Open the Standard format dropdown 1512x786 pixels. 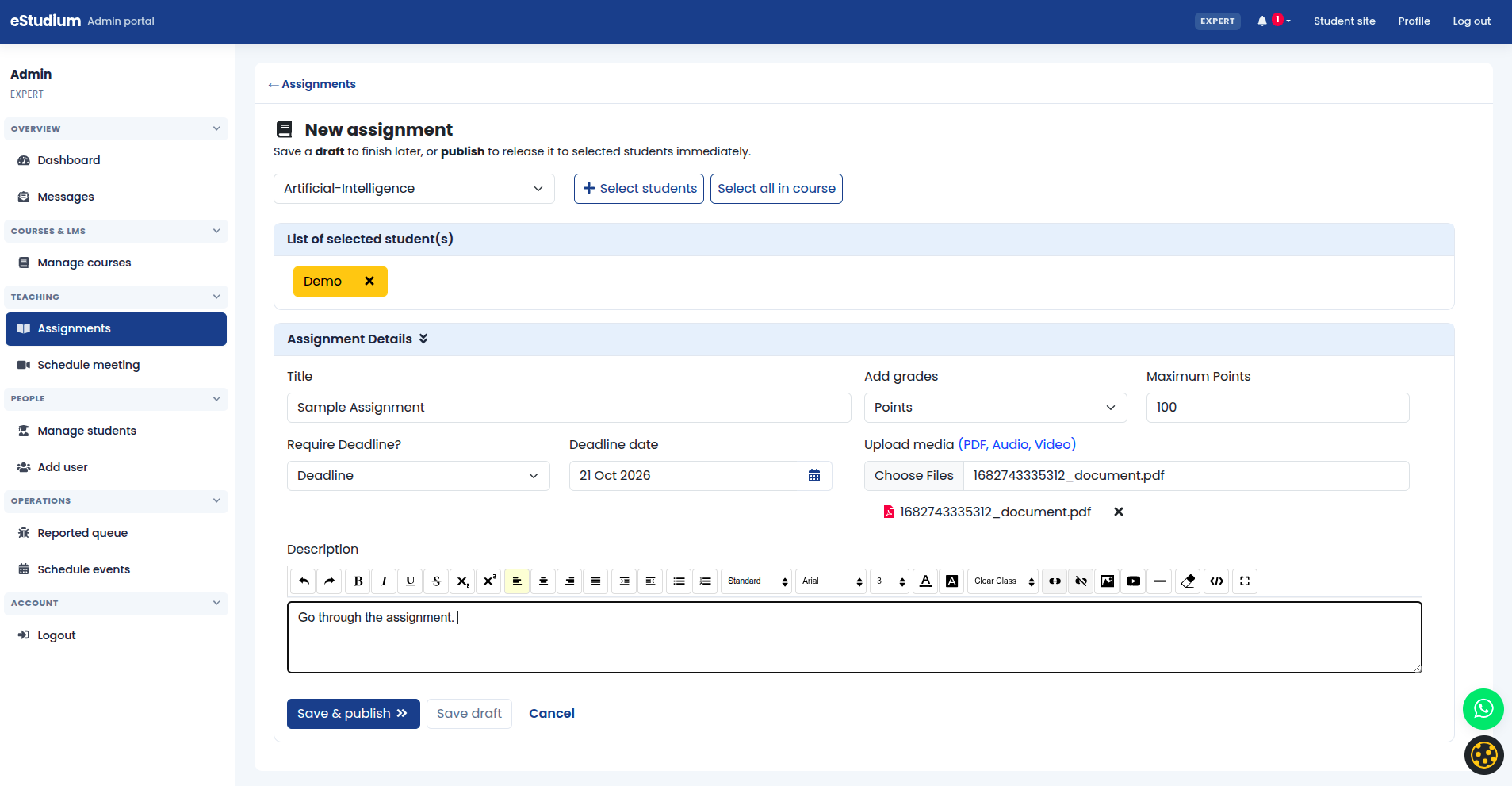pyautogui.click(x=756, y=581)
